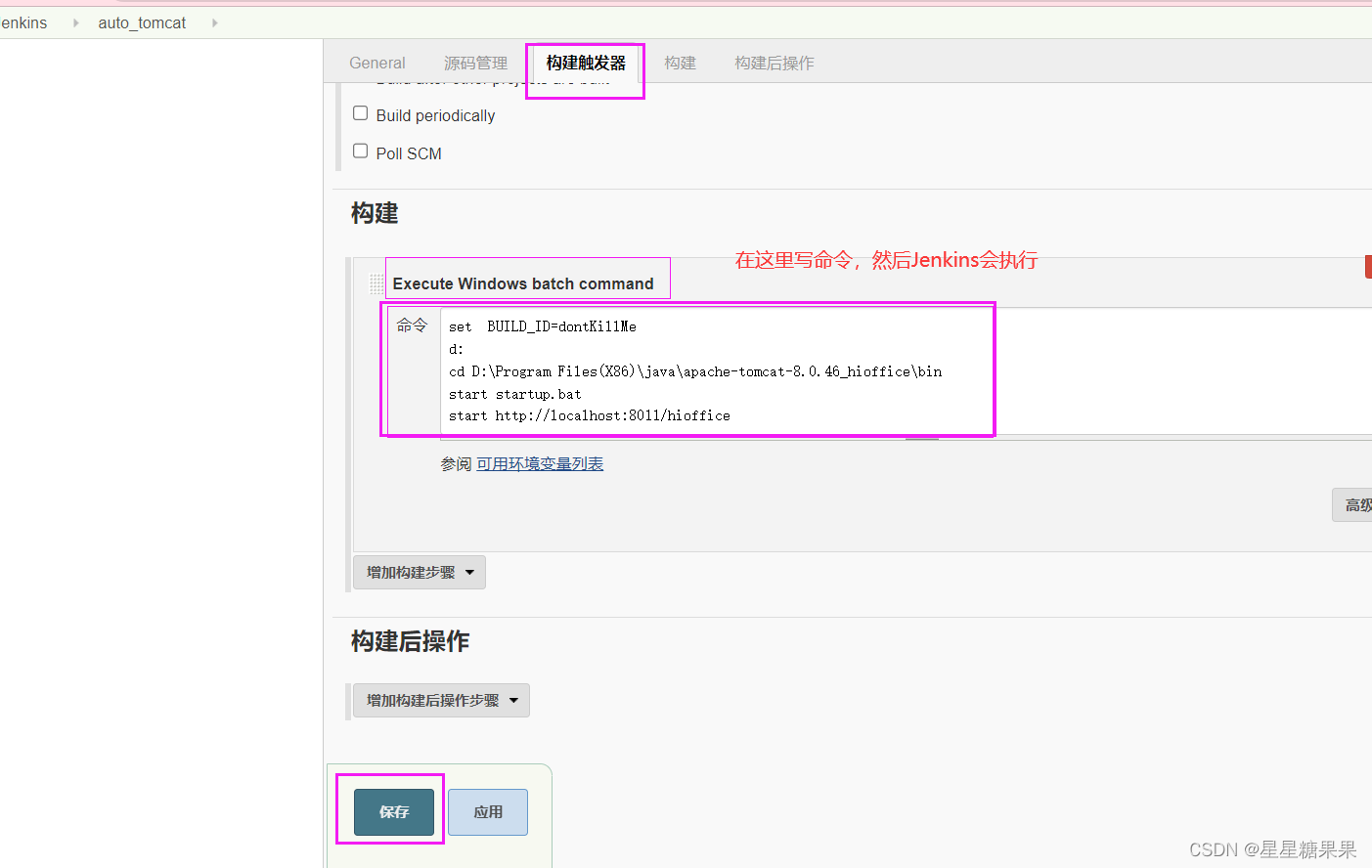Enable the Build periodically trigger
This screenshot has height=868, width=1372.
coord(360,112)
